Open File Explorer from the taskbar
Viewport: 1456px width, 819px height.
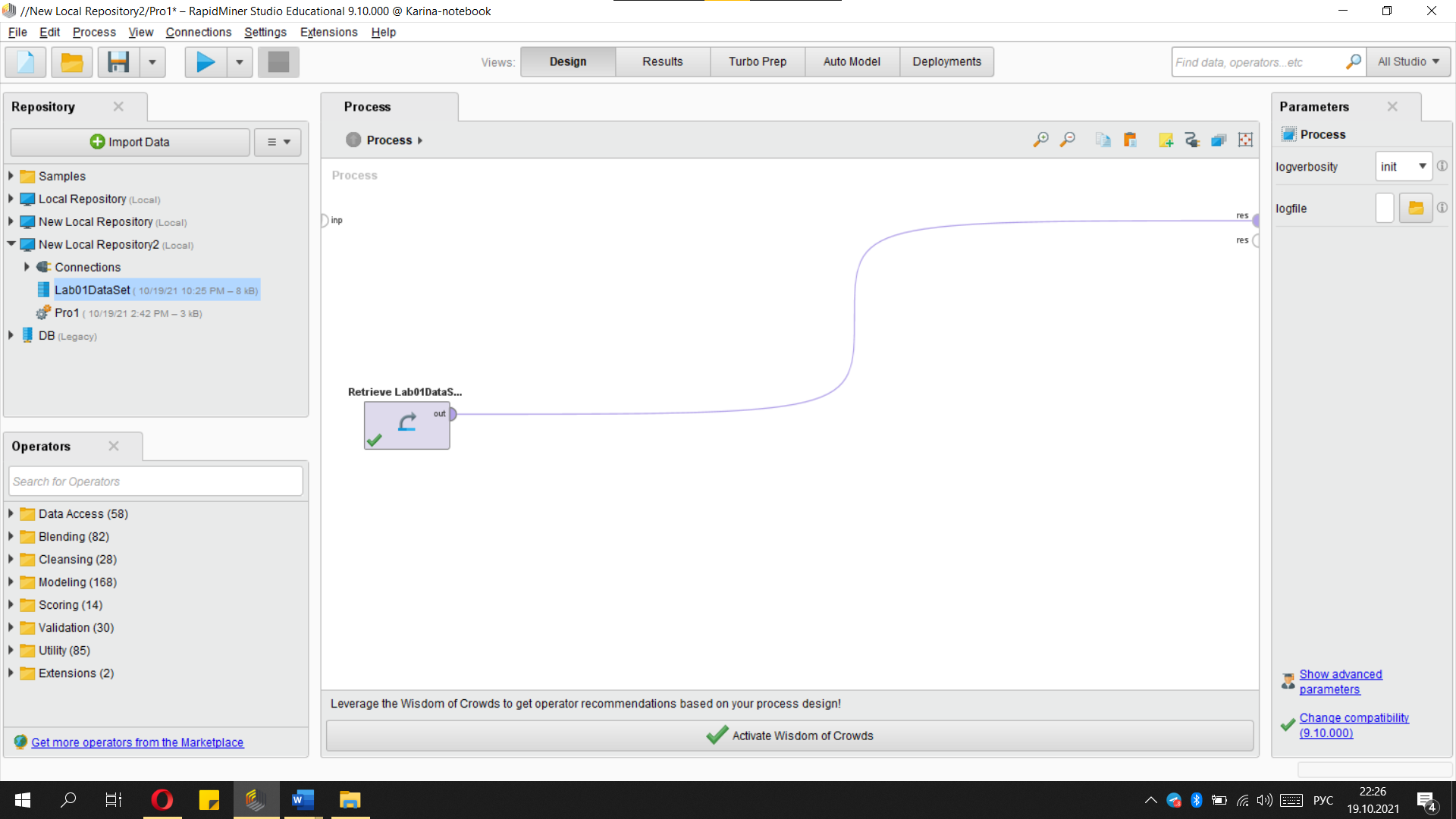click(350, 800)
